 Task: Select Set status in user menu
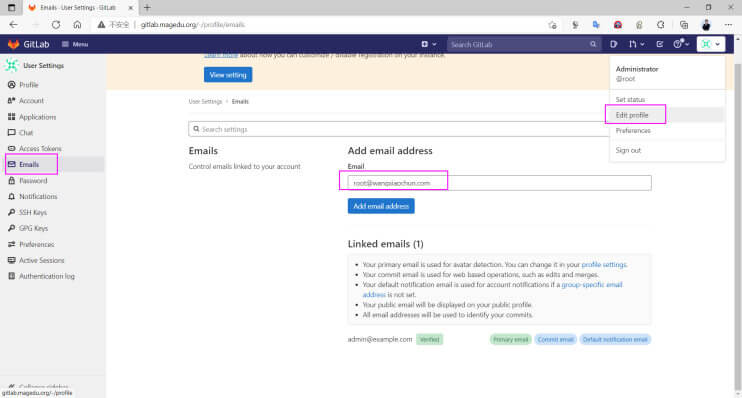pyautogui.click(x=630, y=99)
